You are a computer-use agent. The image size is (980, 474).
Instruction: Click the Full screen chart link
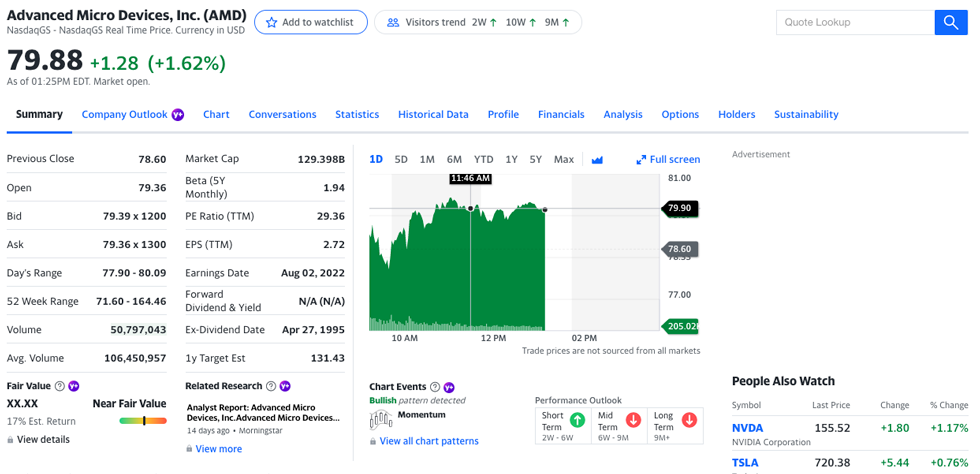click(x=668, y=159)
